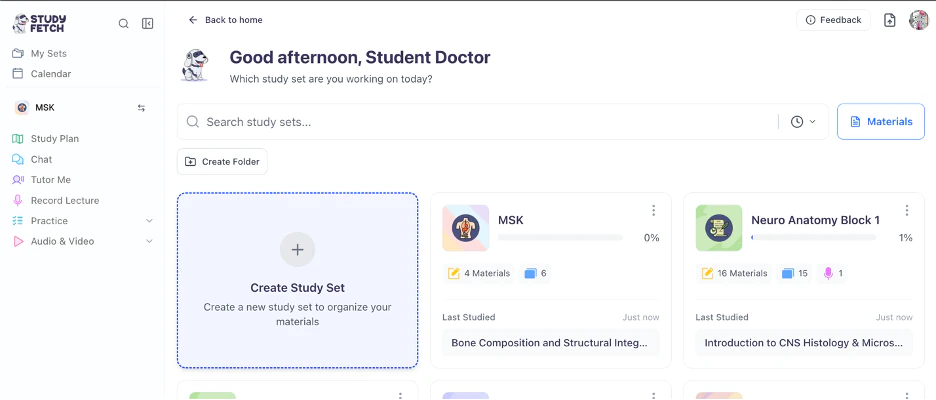Open MSK study set three-dot menu

point(653,211)
